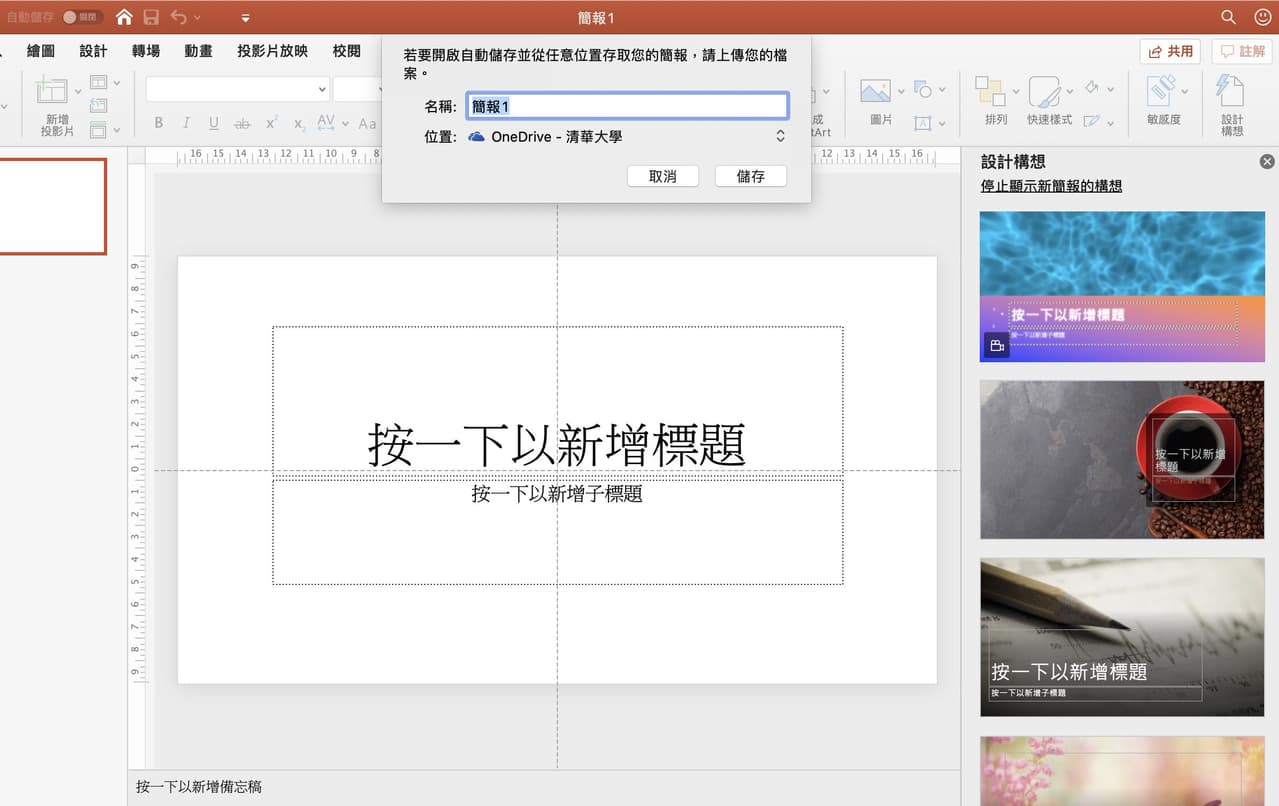Expand the Picture (圖片) dropdown arrow
Screen dimensions: 1279x806
[901, 92]
